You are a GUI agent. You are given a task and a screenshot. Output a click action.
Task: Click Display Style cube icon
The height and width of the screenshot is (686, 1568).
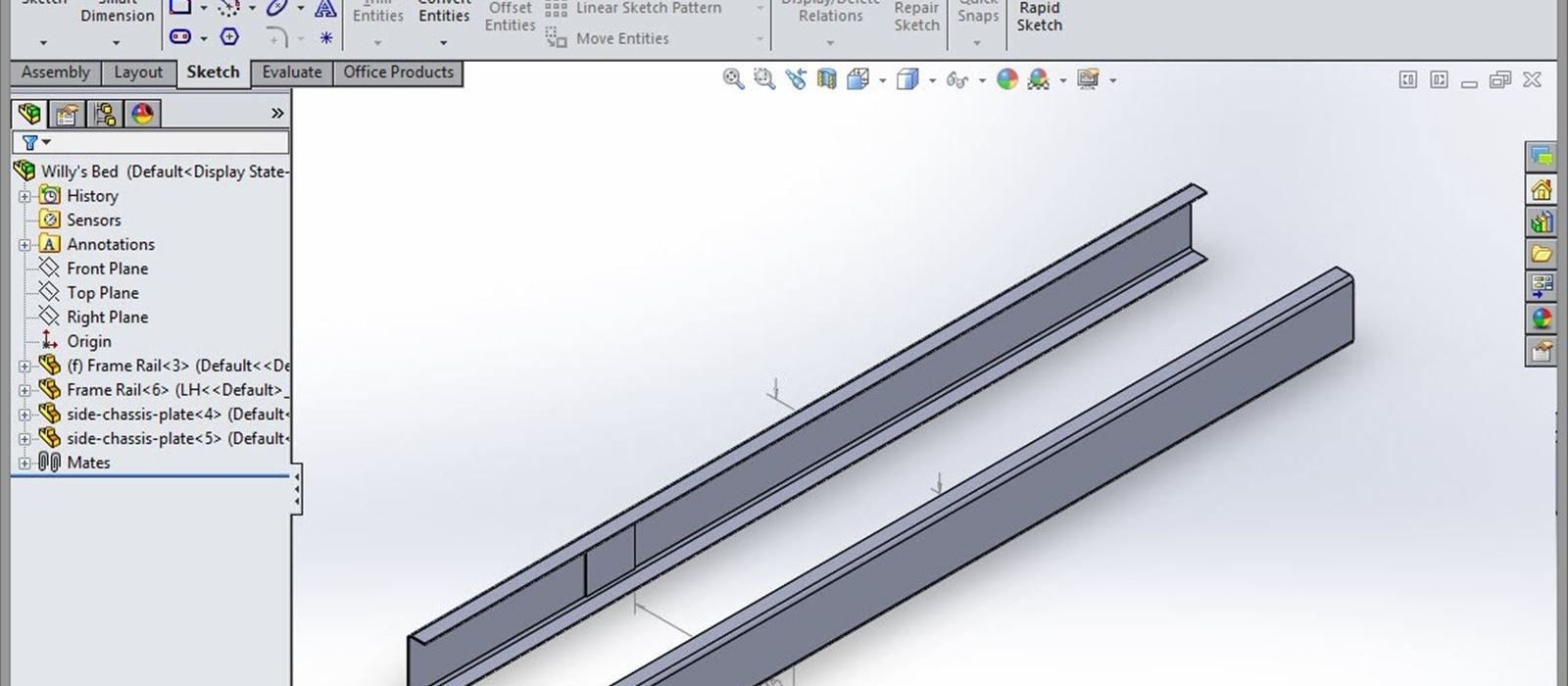click(x=907, y=79)
